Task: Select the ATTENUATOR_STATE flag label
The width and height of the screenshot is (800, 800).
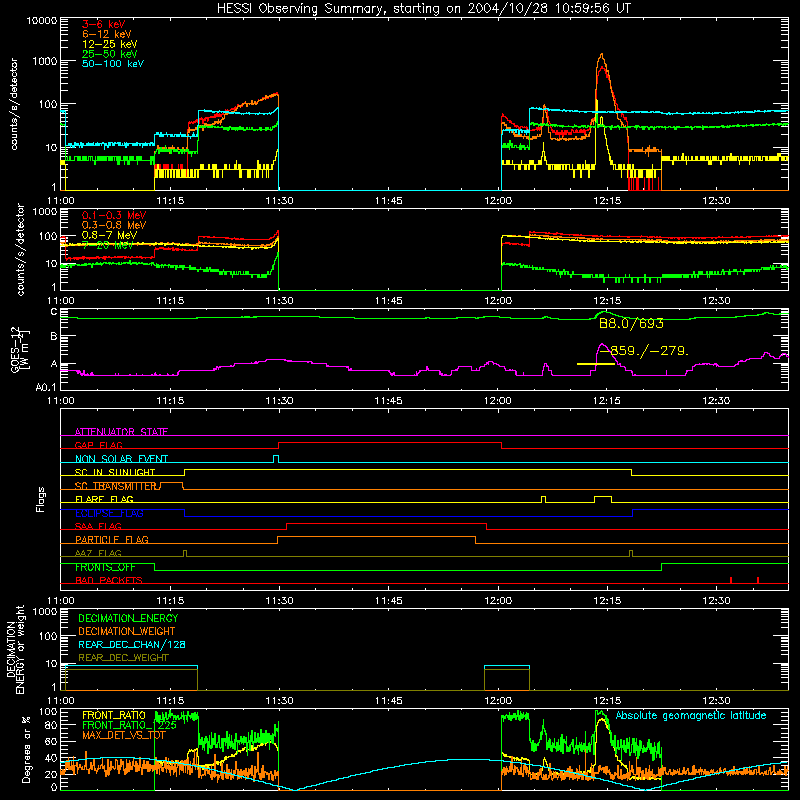Action: point(121,432)
